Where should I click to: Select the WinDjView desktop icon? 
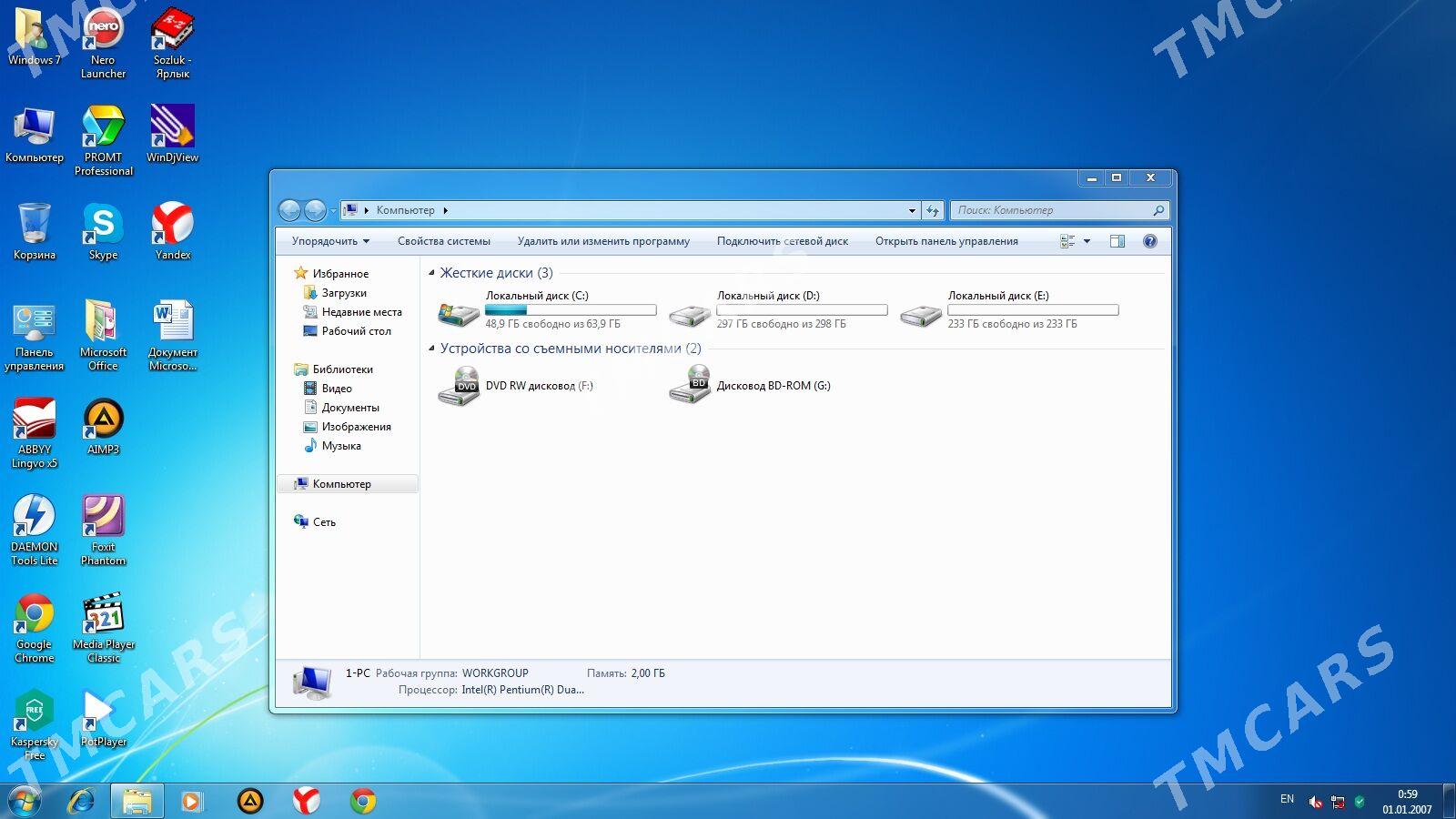(172, 134)
